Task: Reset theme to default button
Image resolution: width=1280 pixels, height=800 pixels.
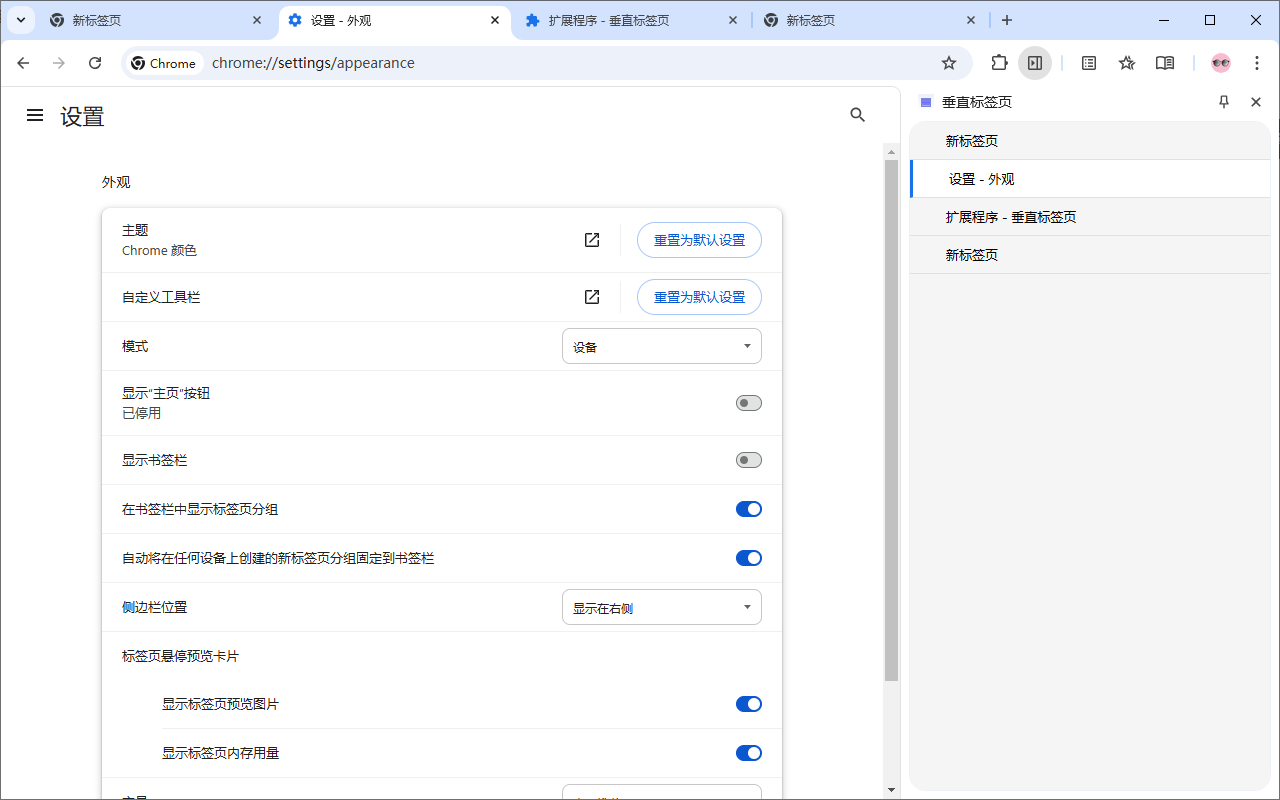Action: tap(699, 240)
